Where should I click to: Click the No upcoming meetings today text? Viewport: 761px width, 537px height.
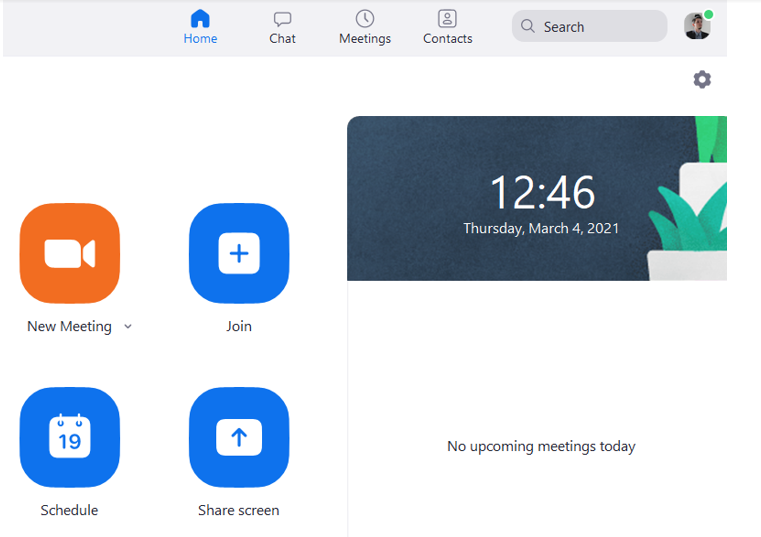pos(541,446)
